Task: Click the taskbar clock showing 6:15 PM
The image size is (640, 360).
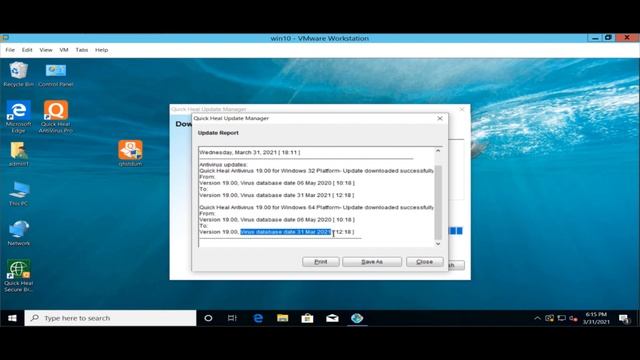Action: [x=596, y=318]
